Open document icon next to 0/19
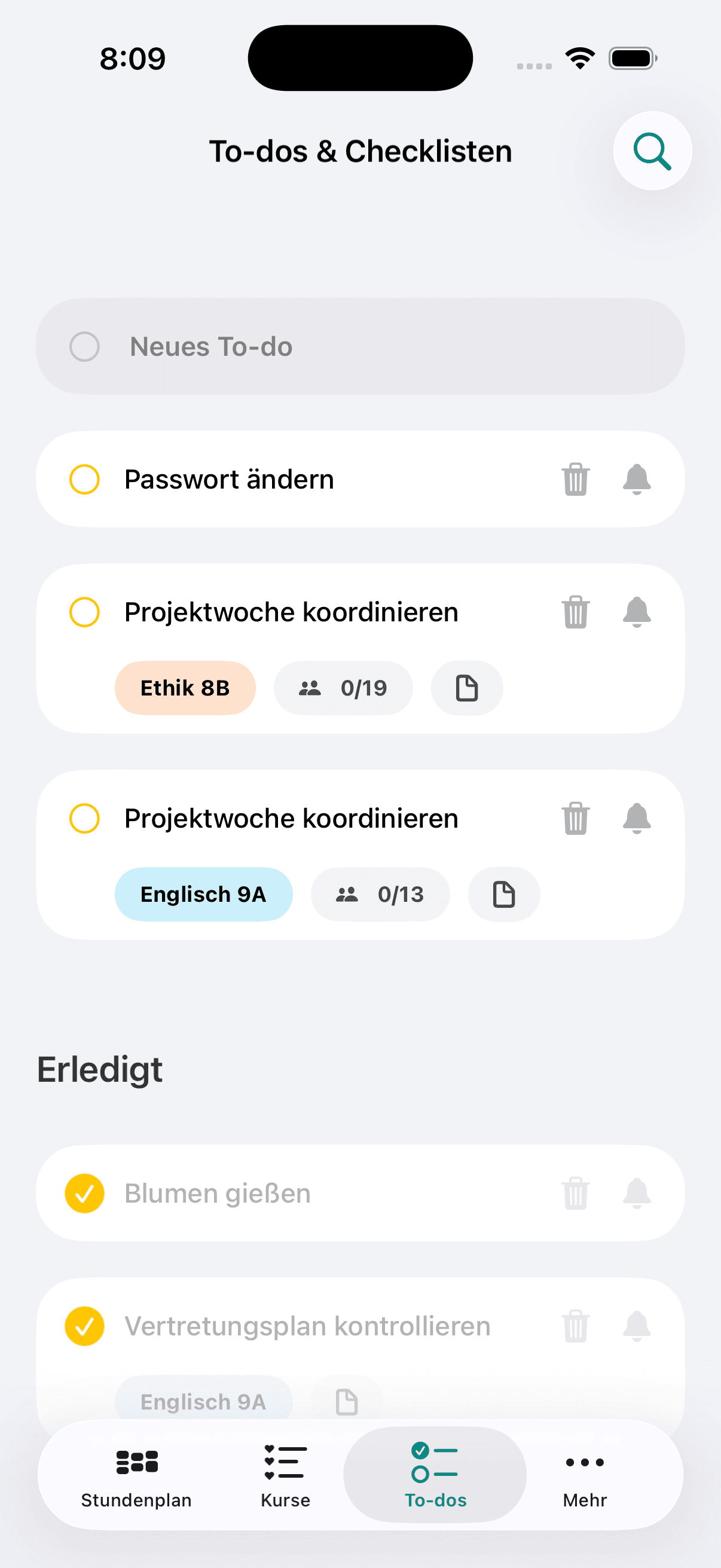 pos(467,688)
